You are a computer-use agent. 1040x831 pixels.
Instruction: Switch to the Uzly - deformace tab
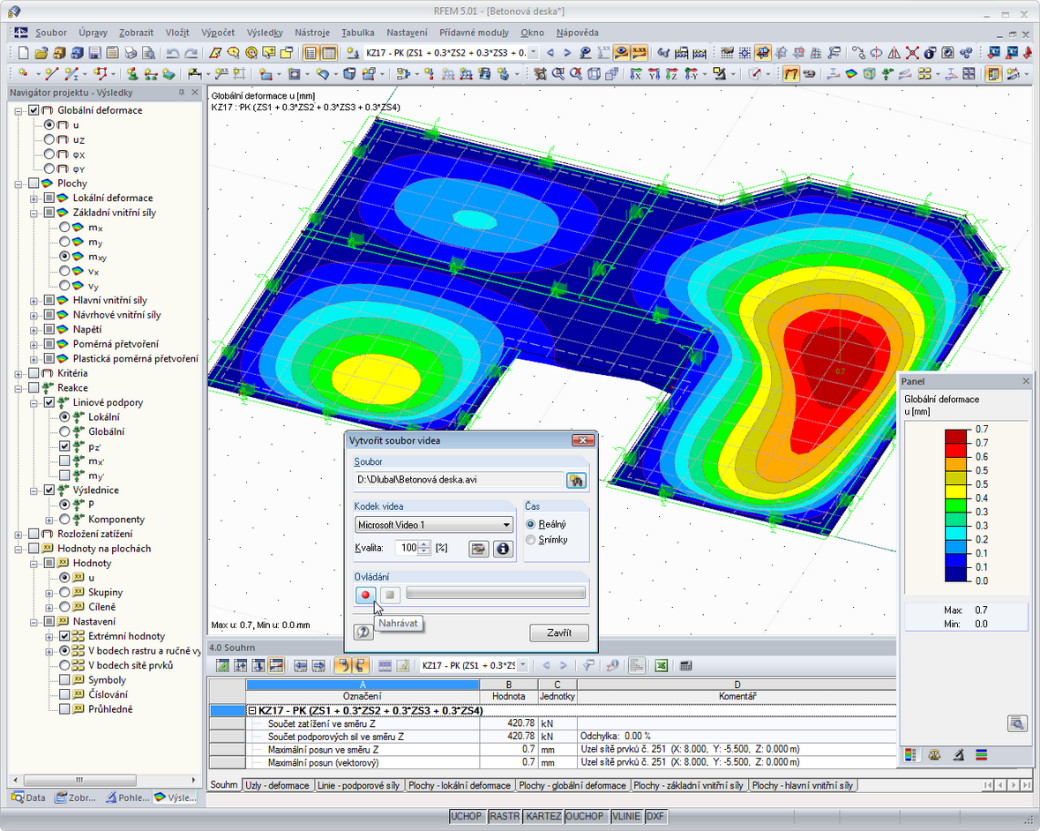coord(277,785)
